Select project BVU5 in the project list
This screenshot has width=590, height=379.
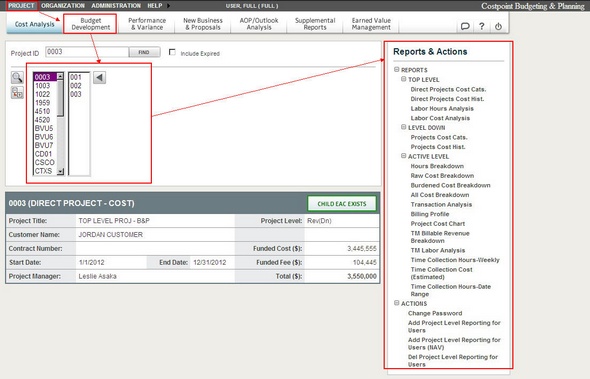(45, 128)
